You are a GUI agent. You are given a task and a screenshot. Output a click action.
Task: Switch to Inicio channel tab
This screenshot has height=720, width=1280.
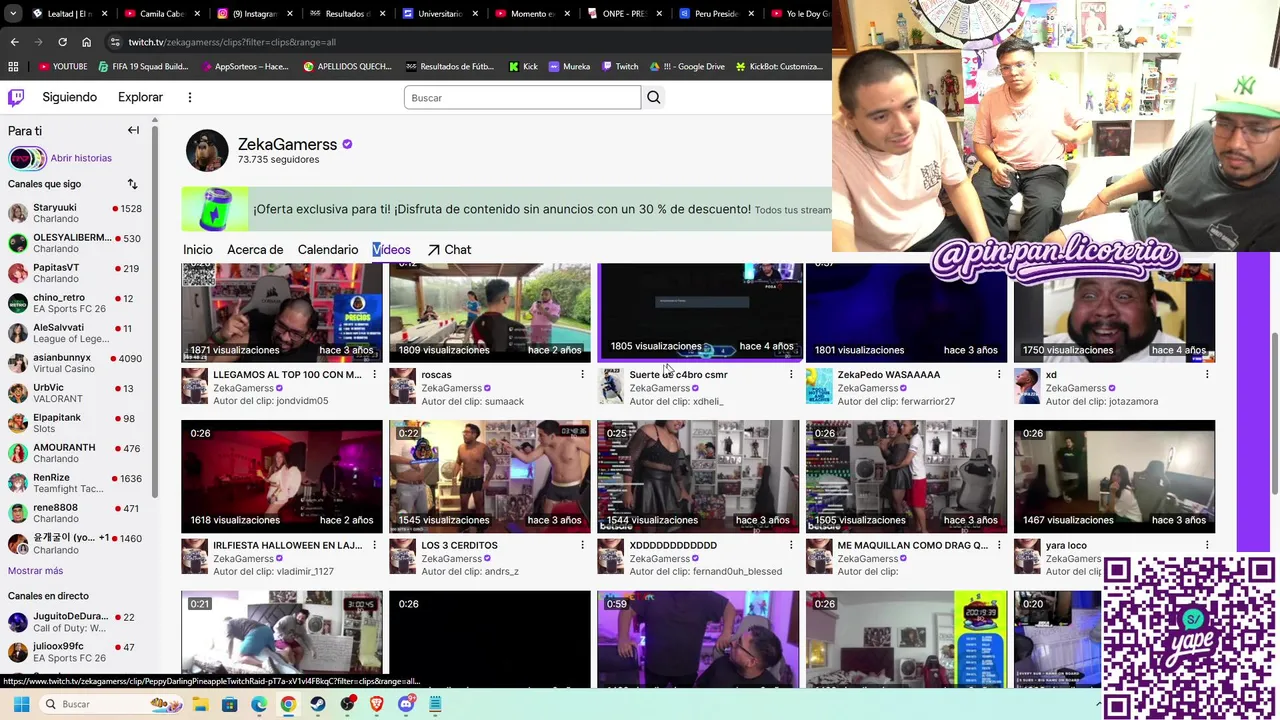click(x=198, y=250)
